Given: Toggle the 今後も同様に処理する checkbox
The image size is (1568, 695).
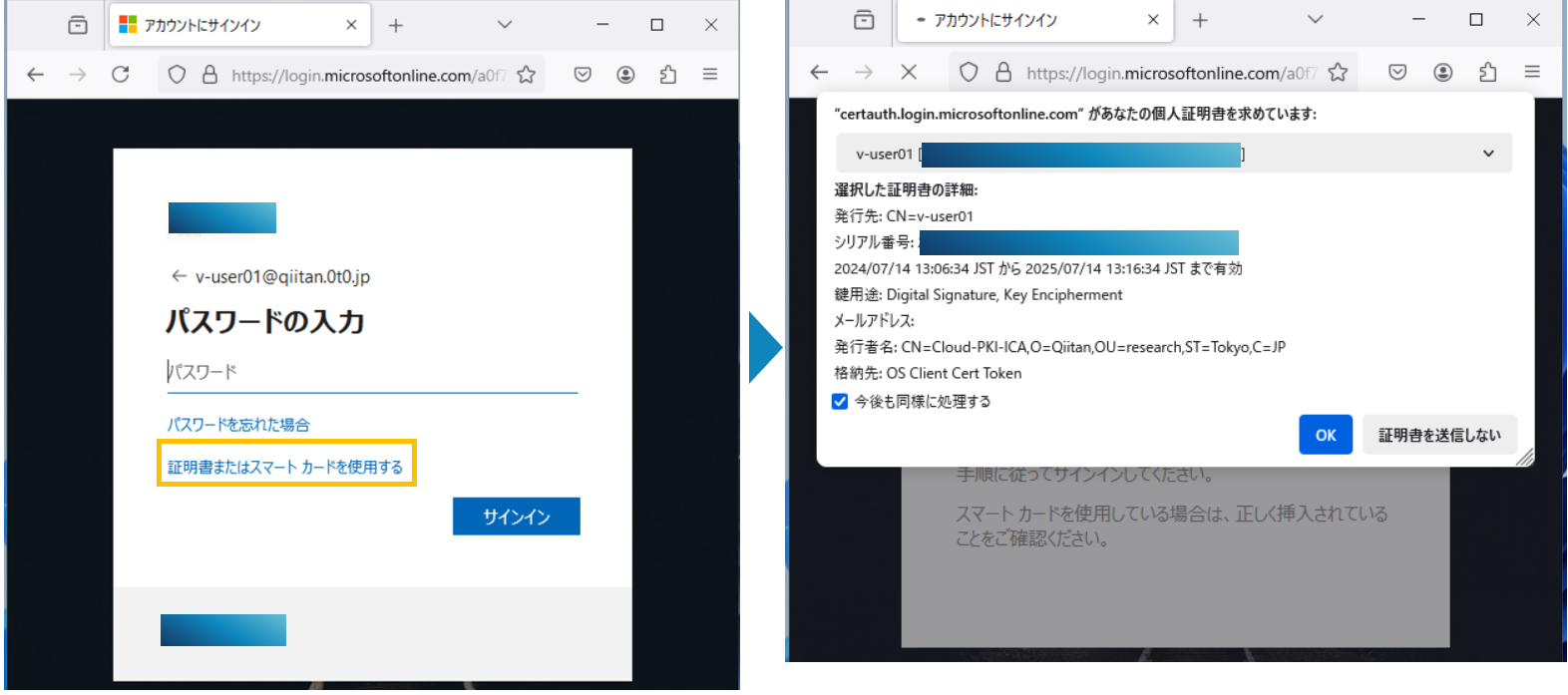Looking at the screenshot, I should (x=840, y=401).
